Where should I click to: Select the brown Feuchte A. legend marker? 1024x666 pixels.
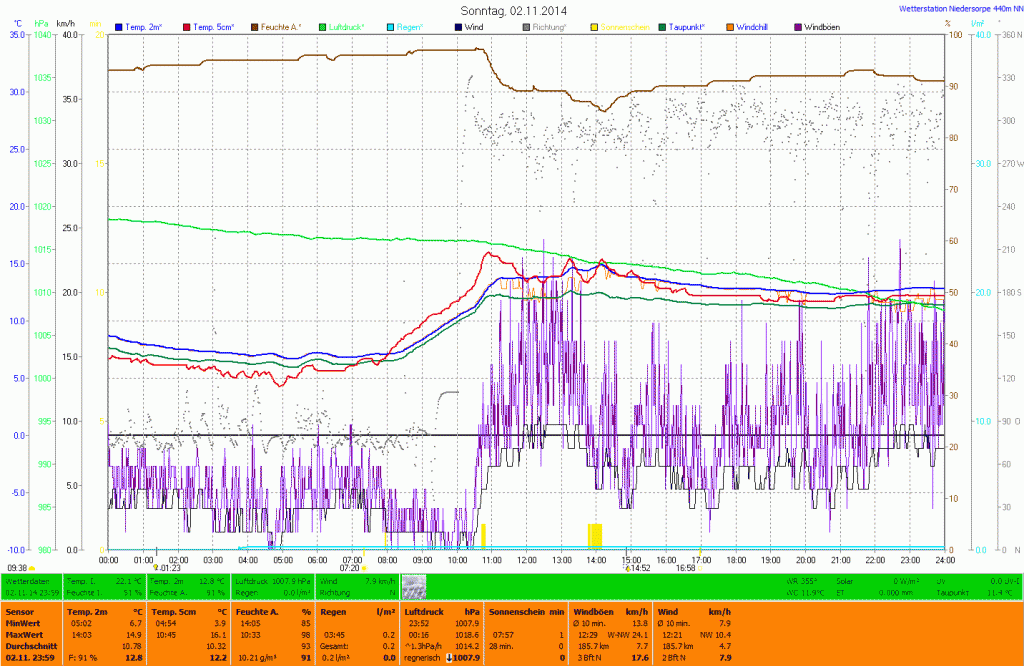256,26
